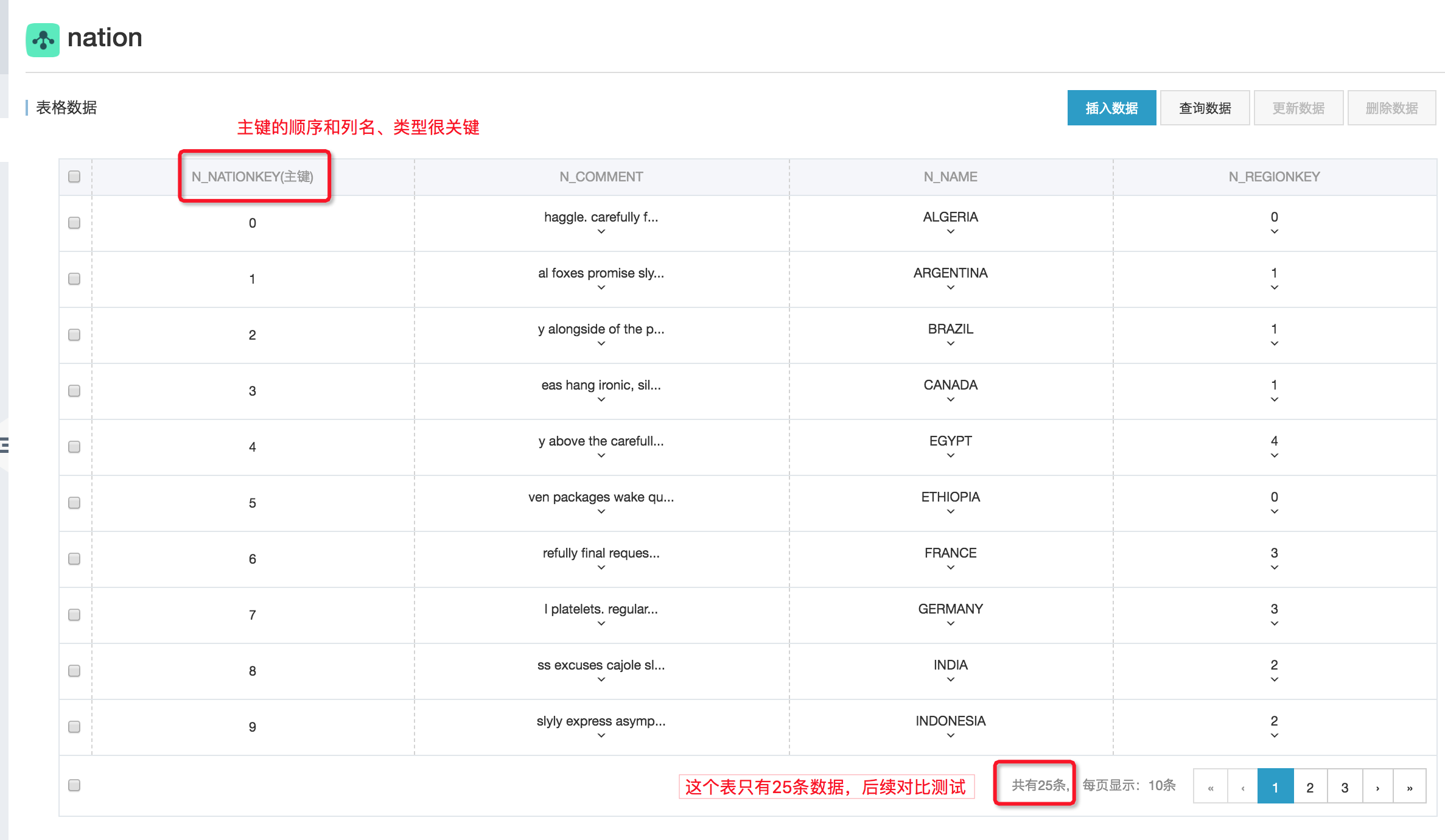Check the INDONESIA row checkbox
Image resolution: width=1445 pixels, height=840 pixels.
[x=74, y=727]
